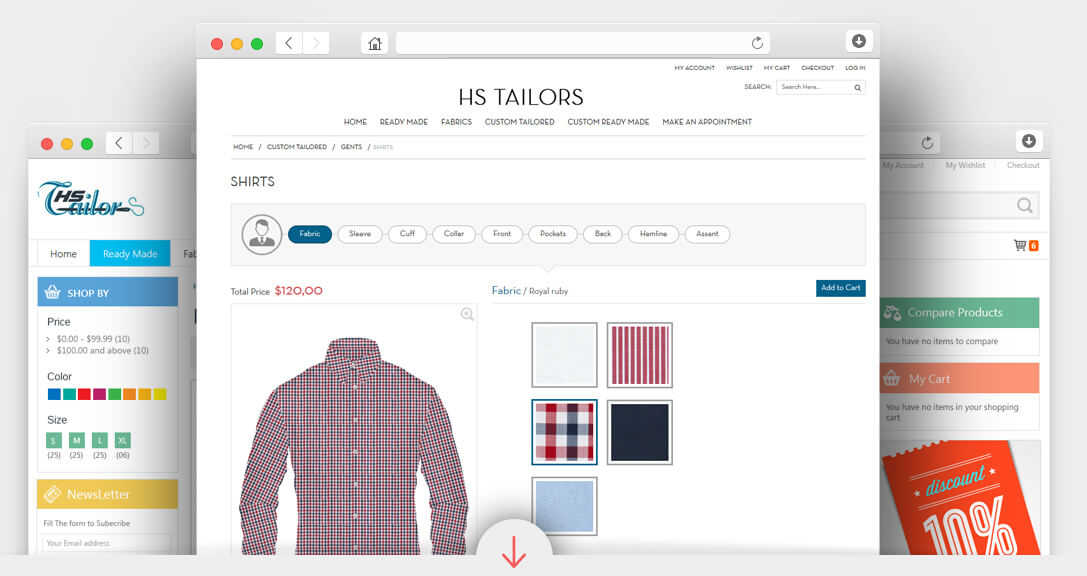
Task: Select the Accent step
Action: 707,234
